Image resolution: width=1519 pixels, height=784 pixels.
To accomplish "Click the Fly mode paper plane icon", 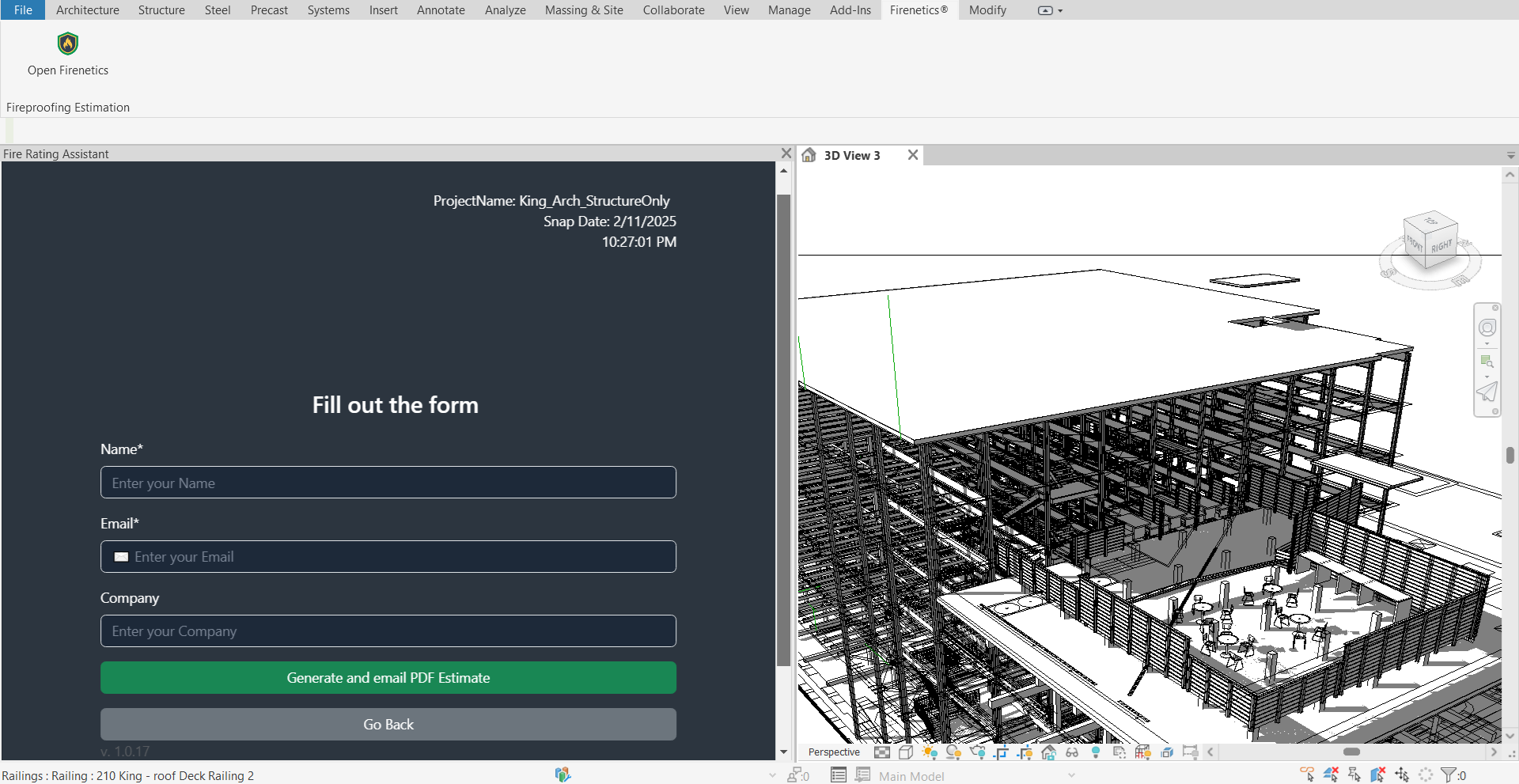I will (x=1487, y=392).
